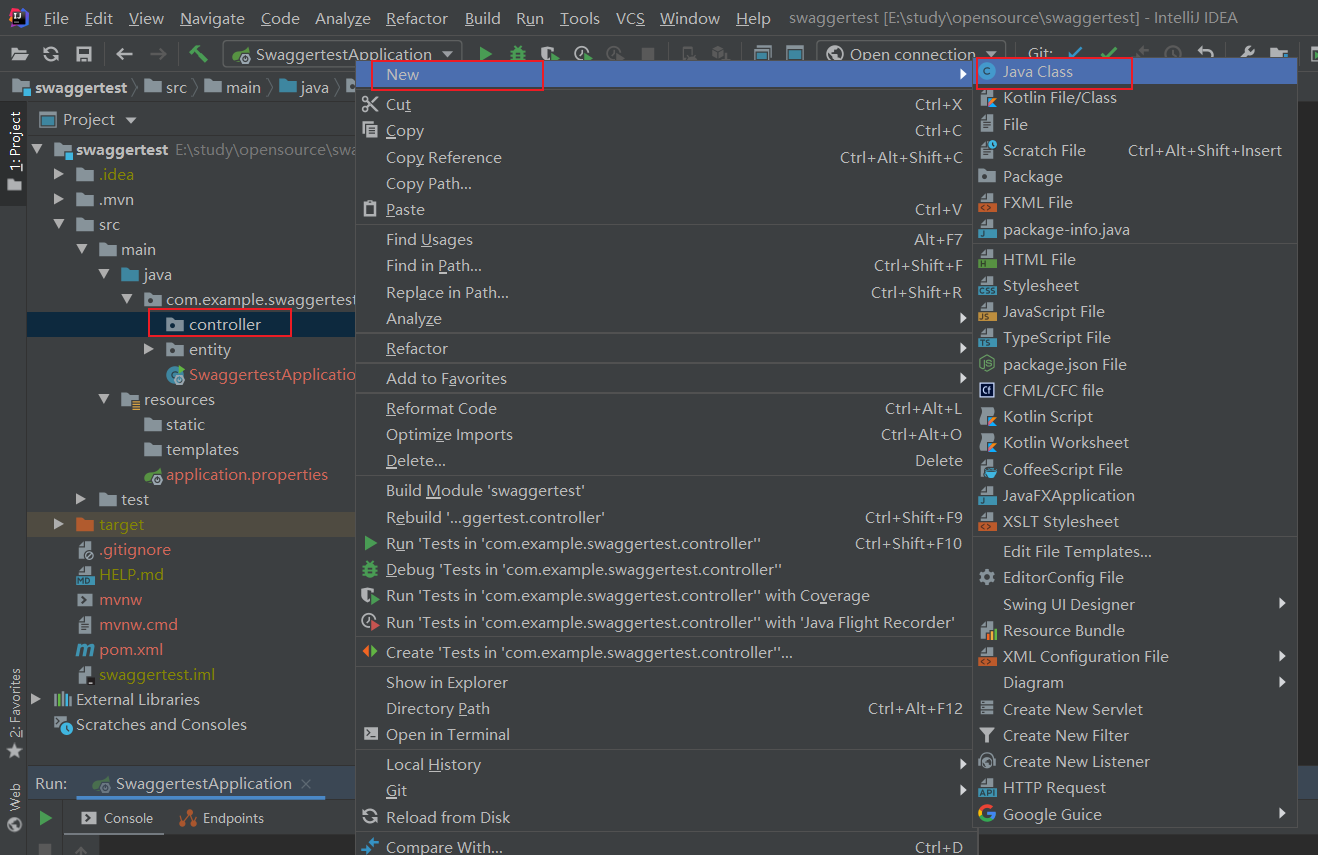Choose XML Configuration File submenu item
The height and width of the screenshot is (855, 1318).
point(1134,657)
